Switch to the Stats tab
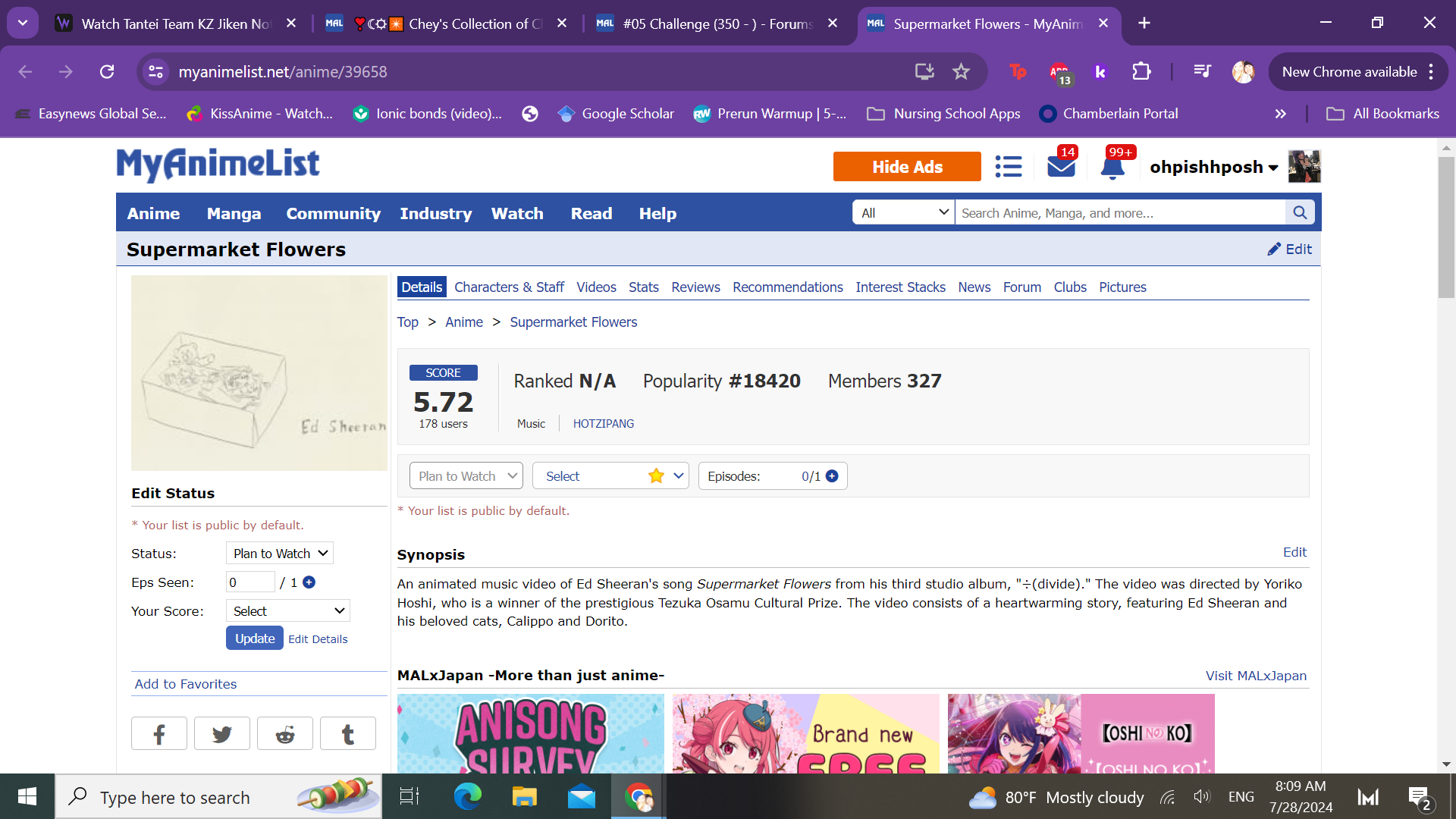The image size is (1456, 819). pyautogui.click(x=643, y=287)
